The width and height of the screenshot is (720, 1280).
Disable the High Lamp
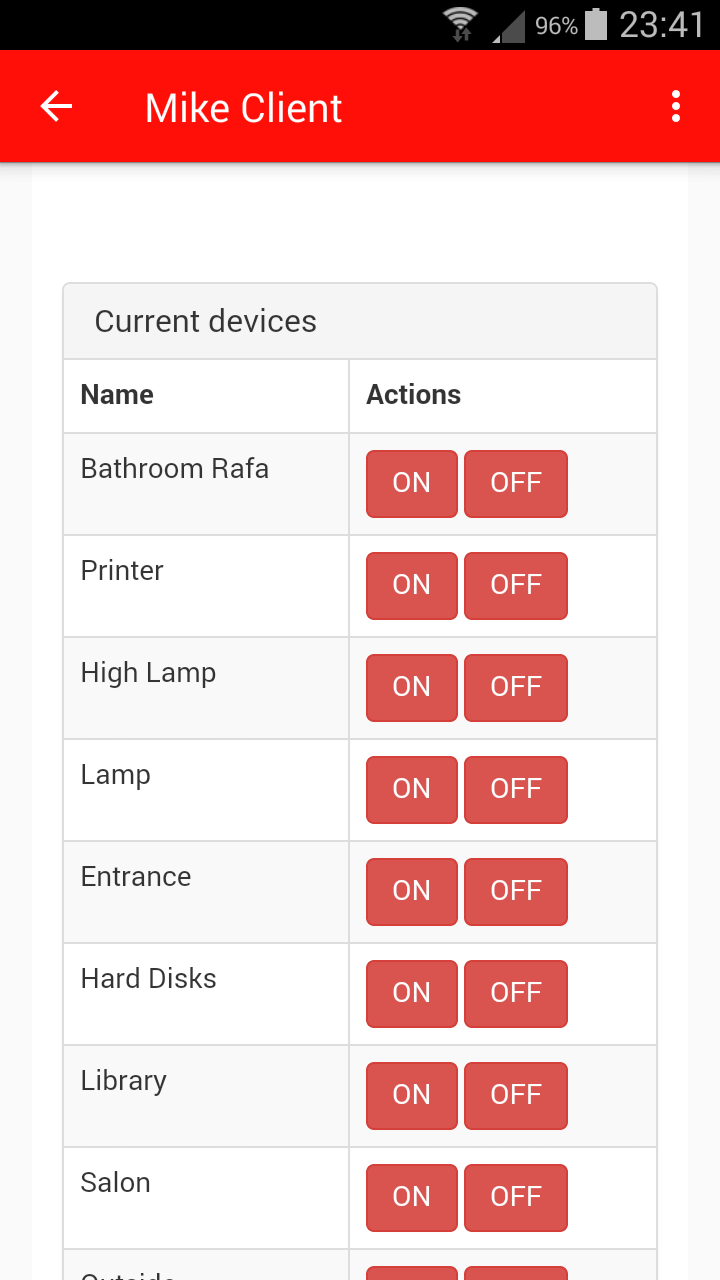[516, 687]
